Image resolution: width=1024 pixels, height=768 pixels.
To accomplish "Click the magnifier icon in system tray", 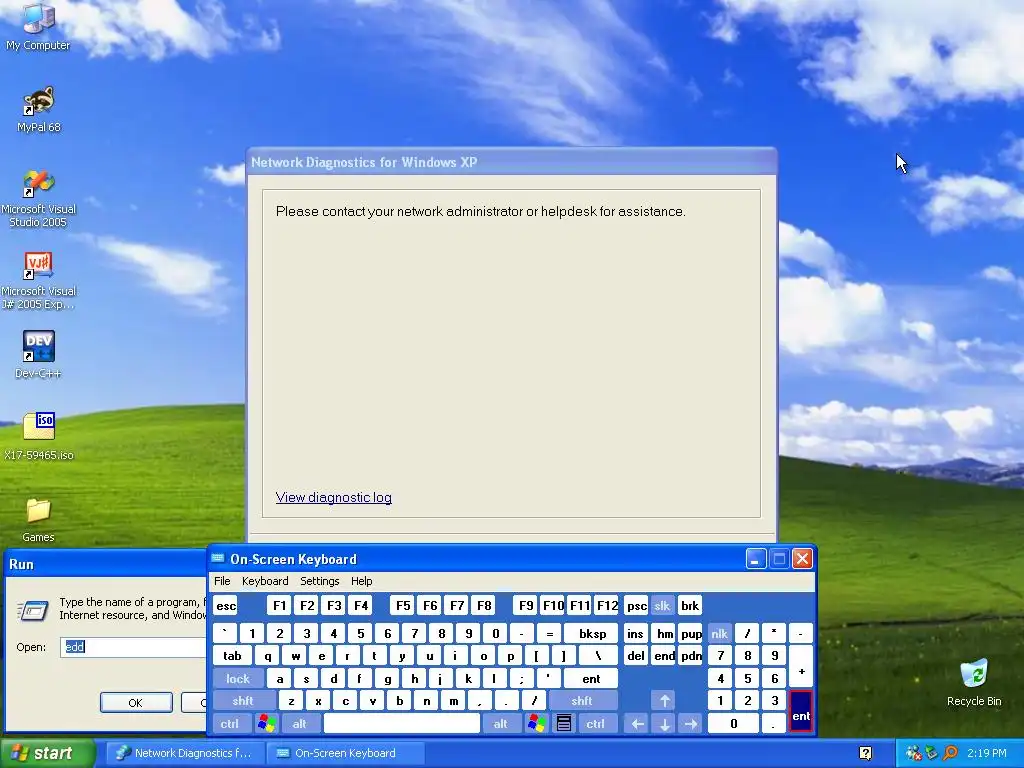I will click(950, 753).
